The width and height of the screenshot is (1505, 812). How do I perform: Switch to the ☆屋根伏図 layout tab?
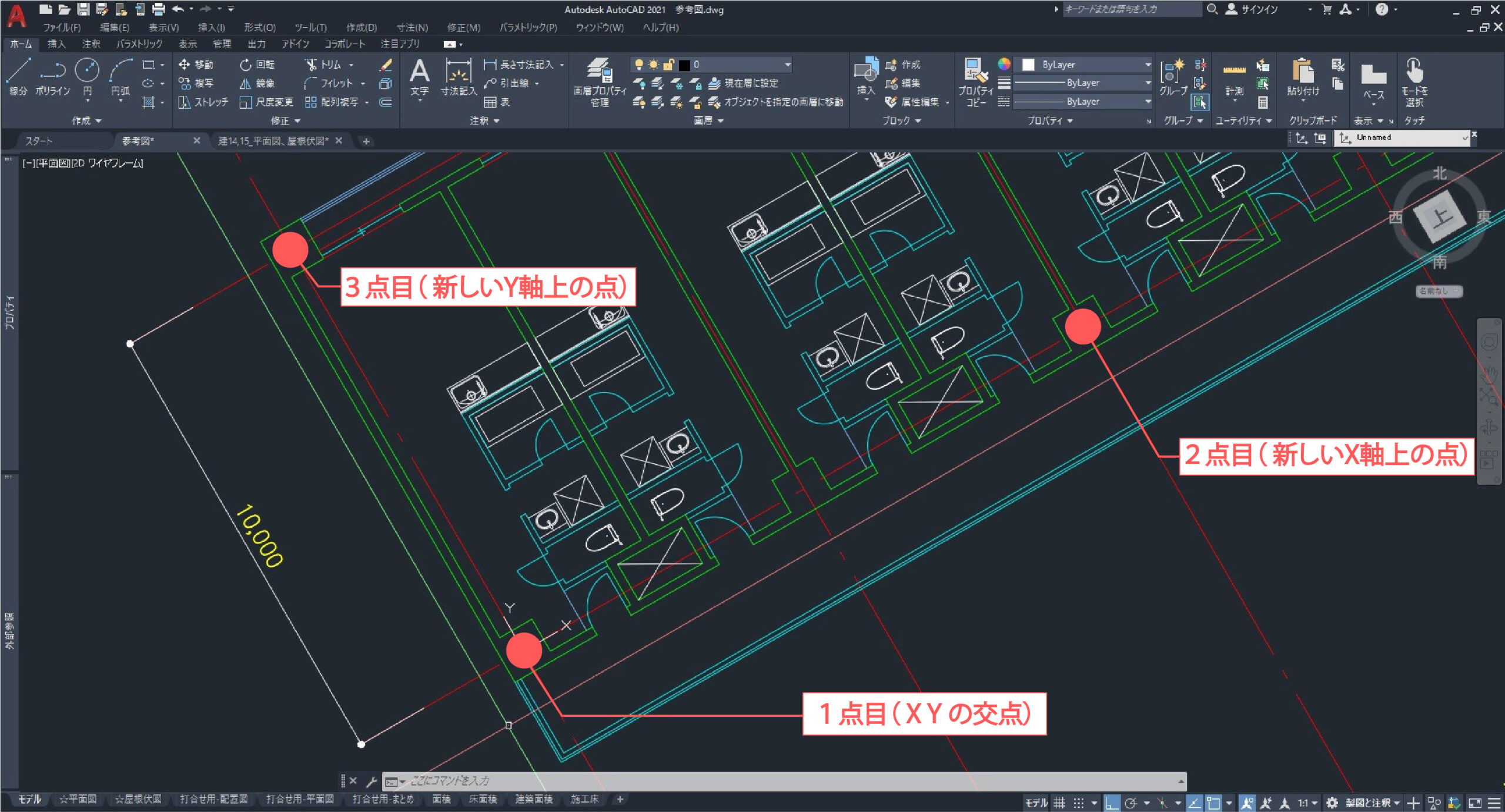138,799
